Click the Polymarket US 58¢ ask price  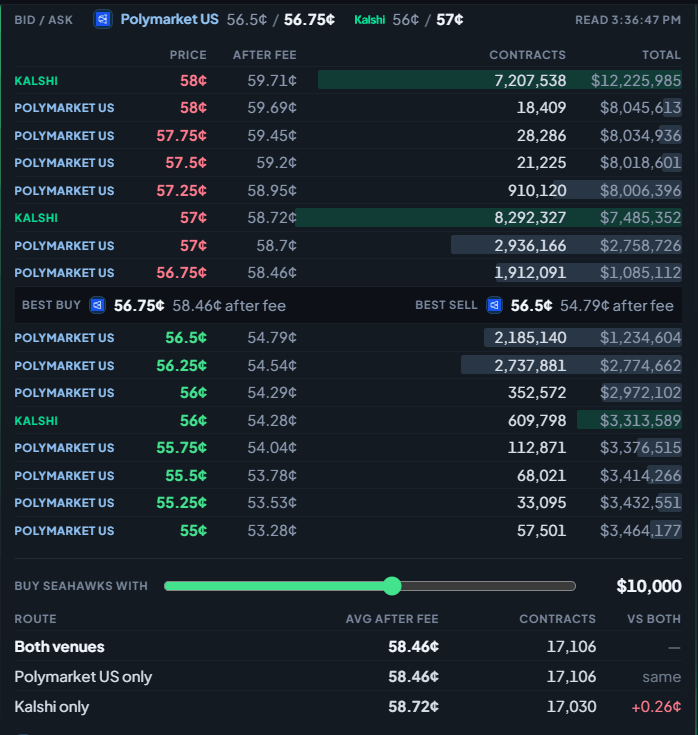click(x=193, y=108)
